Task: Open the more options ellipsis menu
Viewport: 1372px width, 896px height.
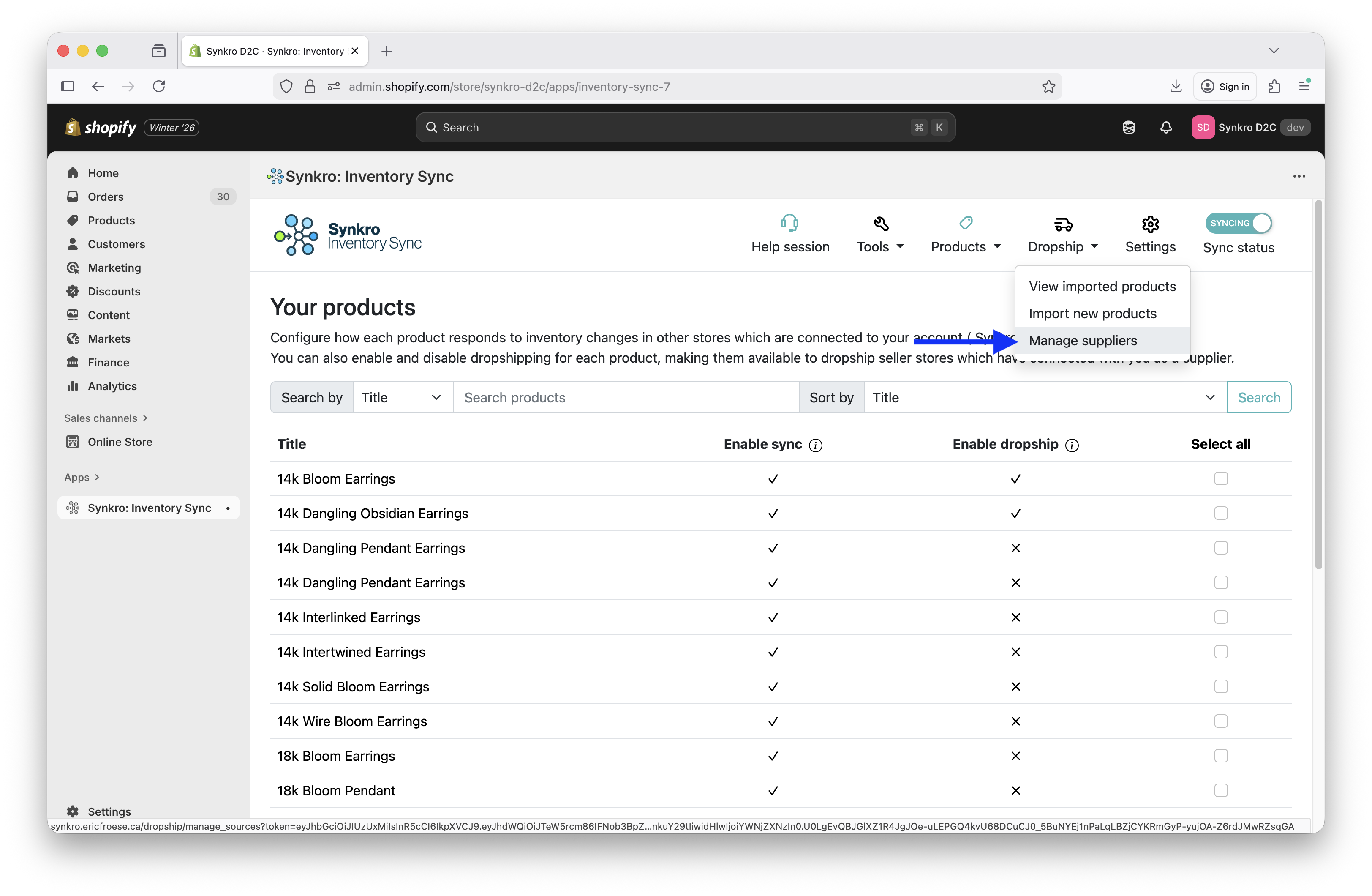Action: click(x=1299, y=176)
